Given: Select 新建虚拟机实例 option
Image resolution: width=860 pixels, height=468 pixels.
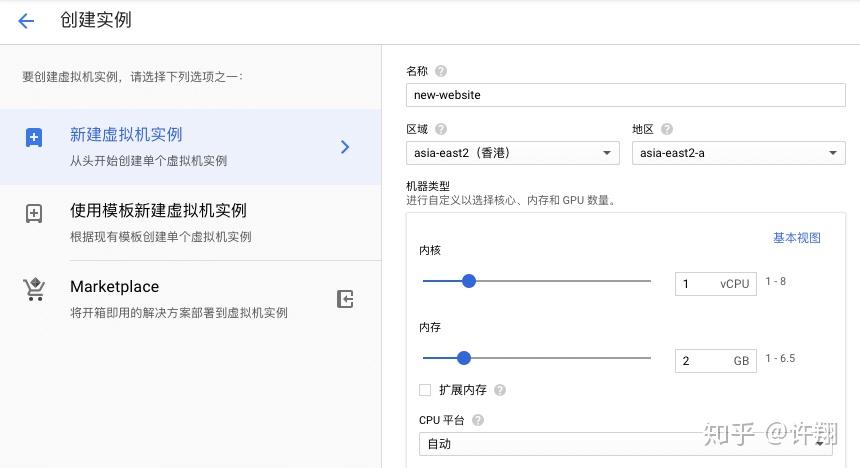Looking at the screenshot, I should point(190,146).
